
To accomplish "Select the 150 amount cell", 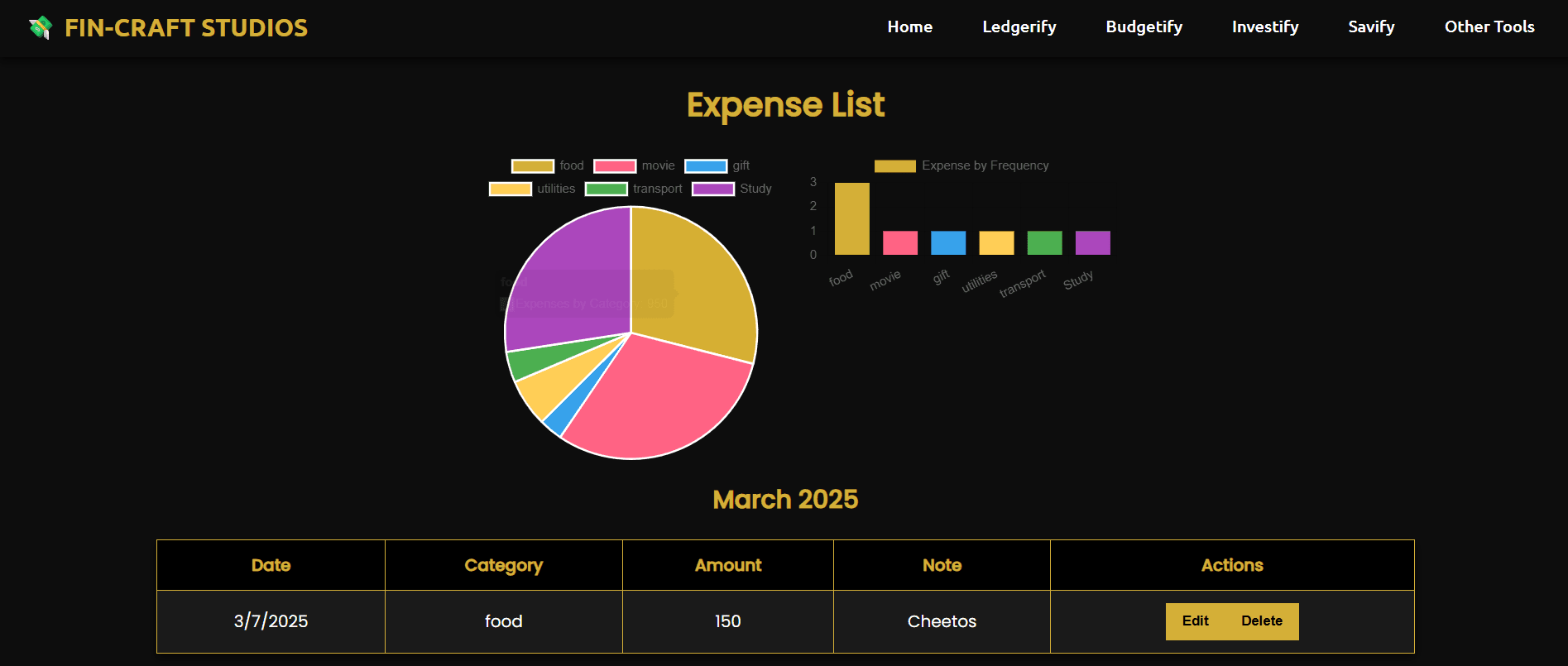I will pos(728,621).
